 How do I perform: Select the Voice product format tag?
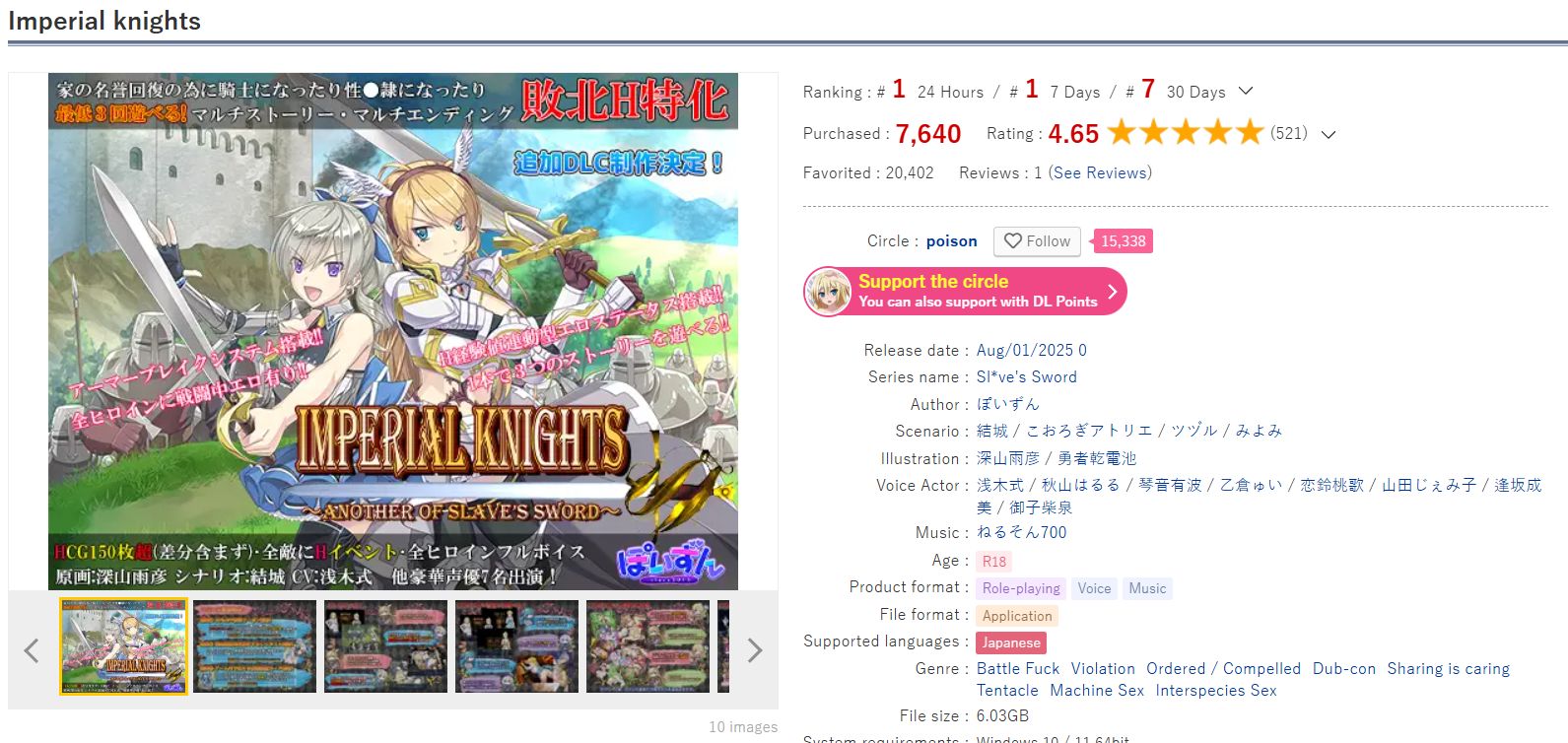point(1094,588)
